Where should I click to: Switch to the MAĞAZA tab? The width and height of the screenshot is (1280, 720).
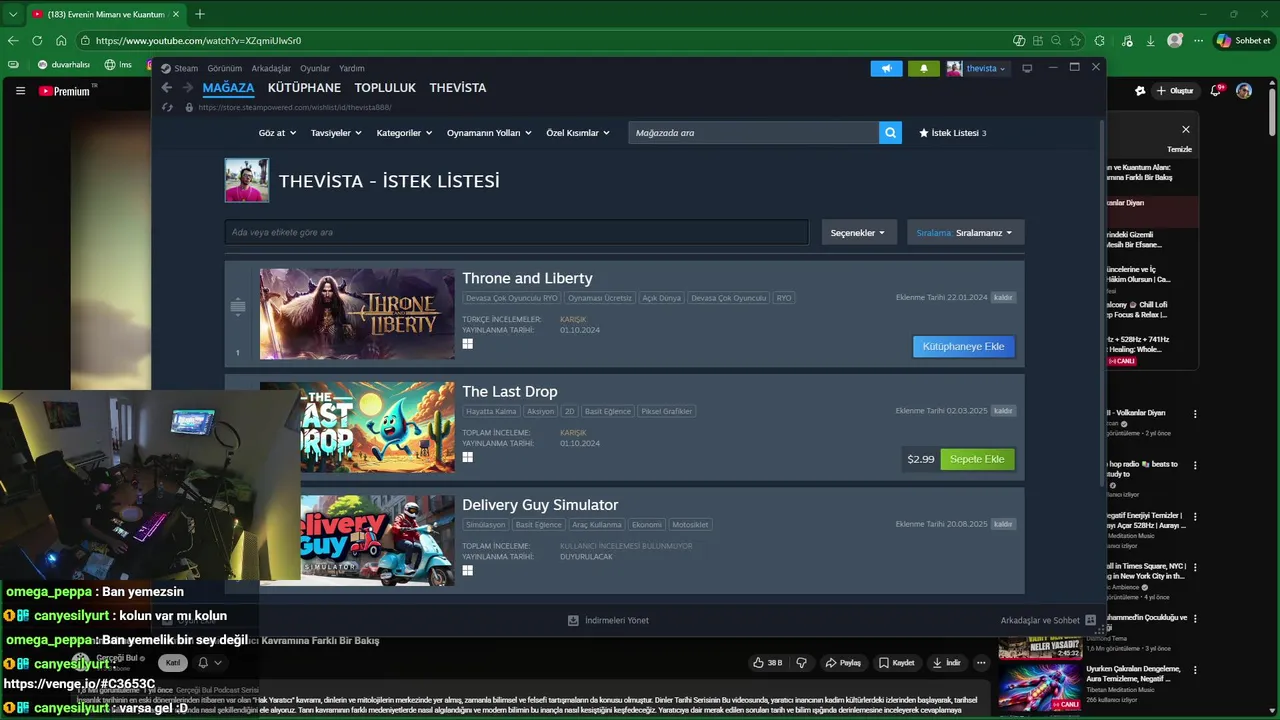pos(228,88)
